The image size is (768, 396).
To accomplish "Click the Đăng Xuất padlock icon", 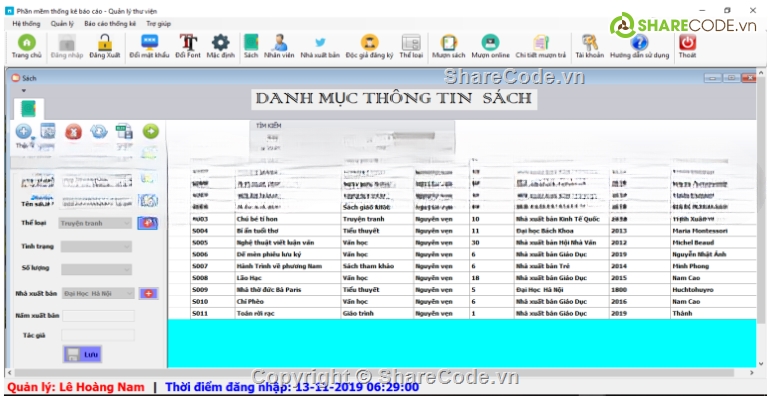I will (105, 47).
